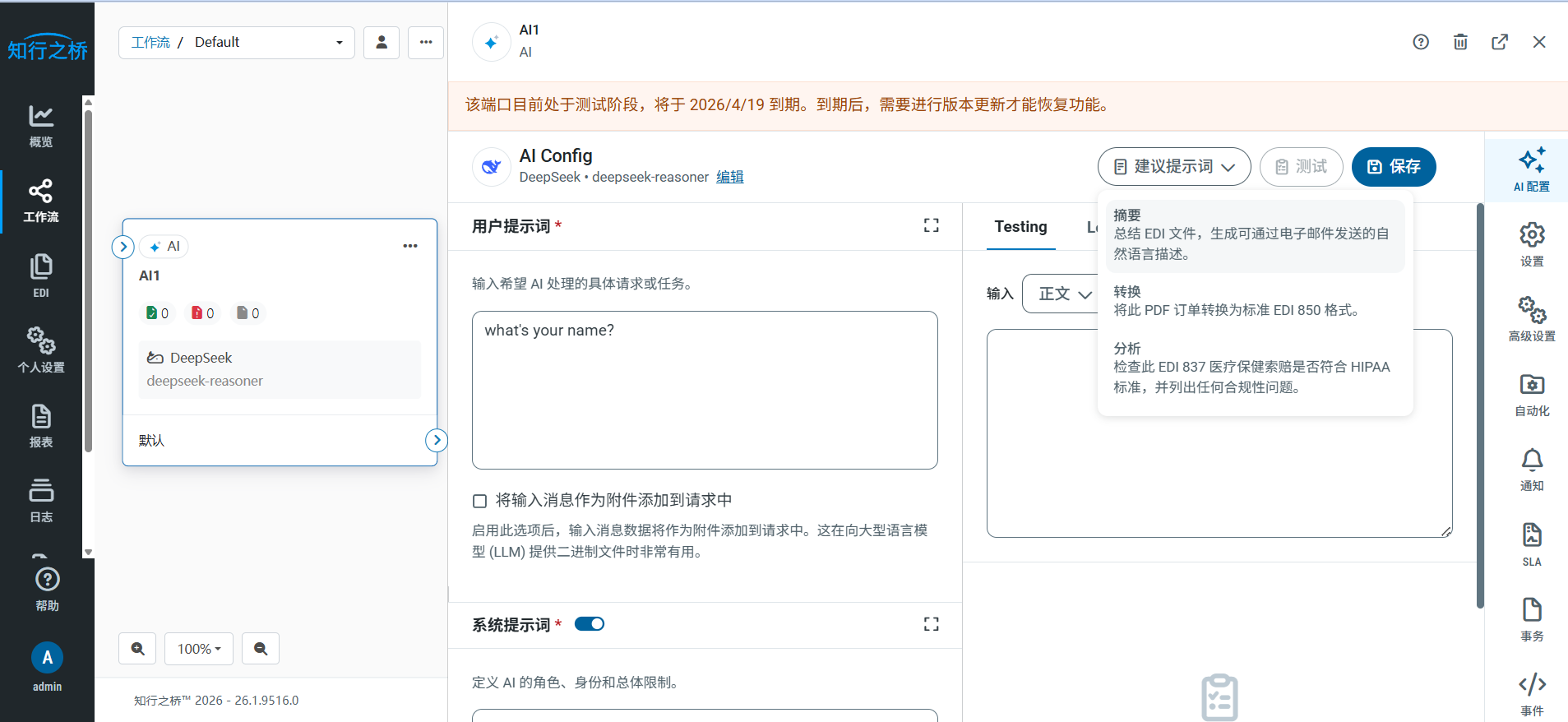Expand the 用户提示词 editor to fullscreen
Viewport: 1568px width, 722px height.
click(x=931, y=225)
